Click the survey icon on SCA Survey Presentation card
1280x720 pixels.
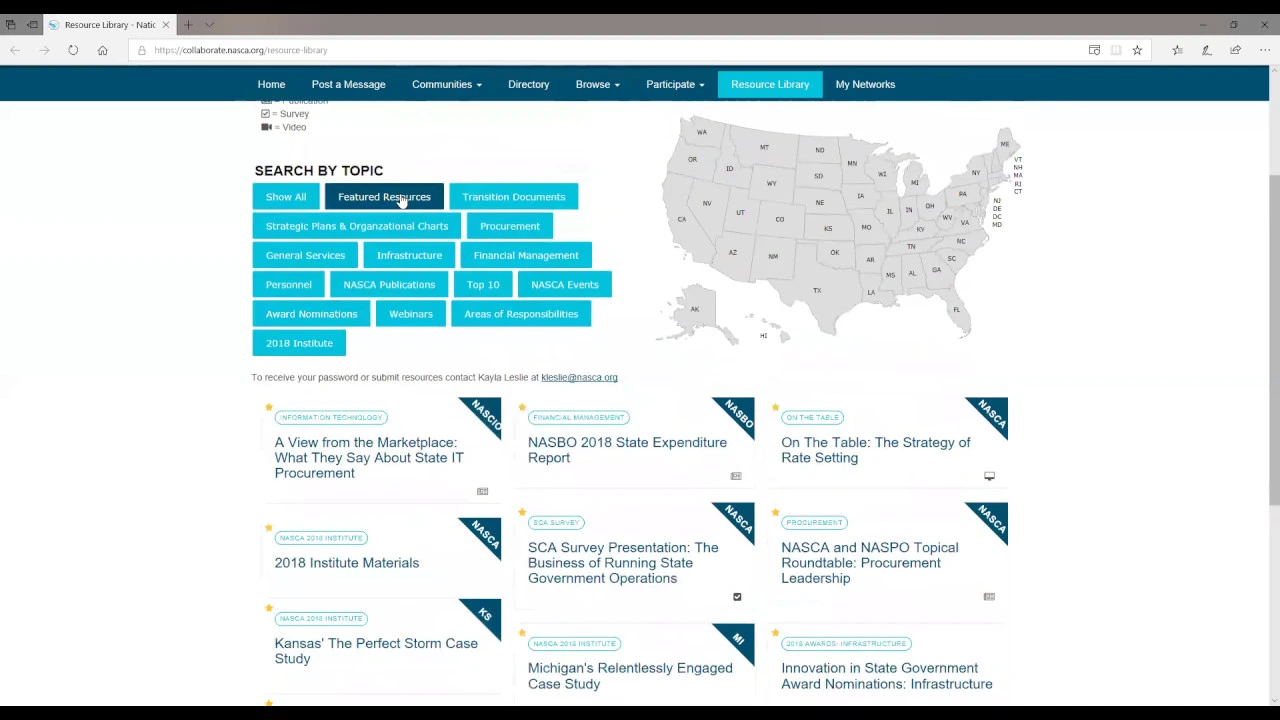click(x=737, y=597)
